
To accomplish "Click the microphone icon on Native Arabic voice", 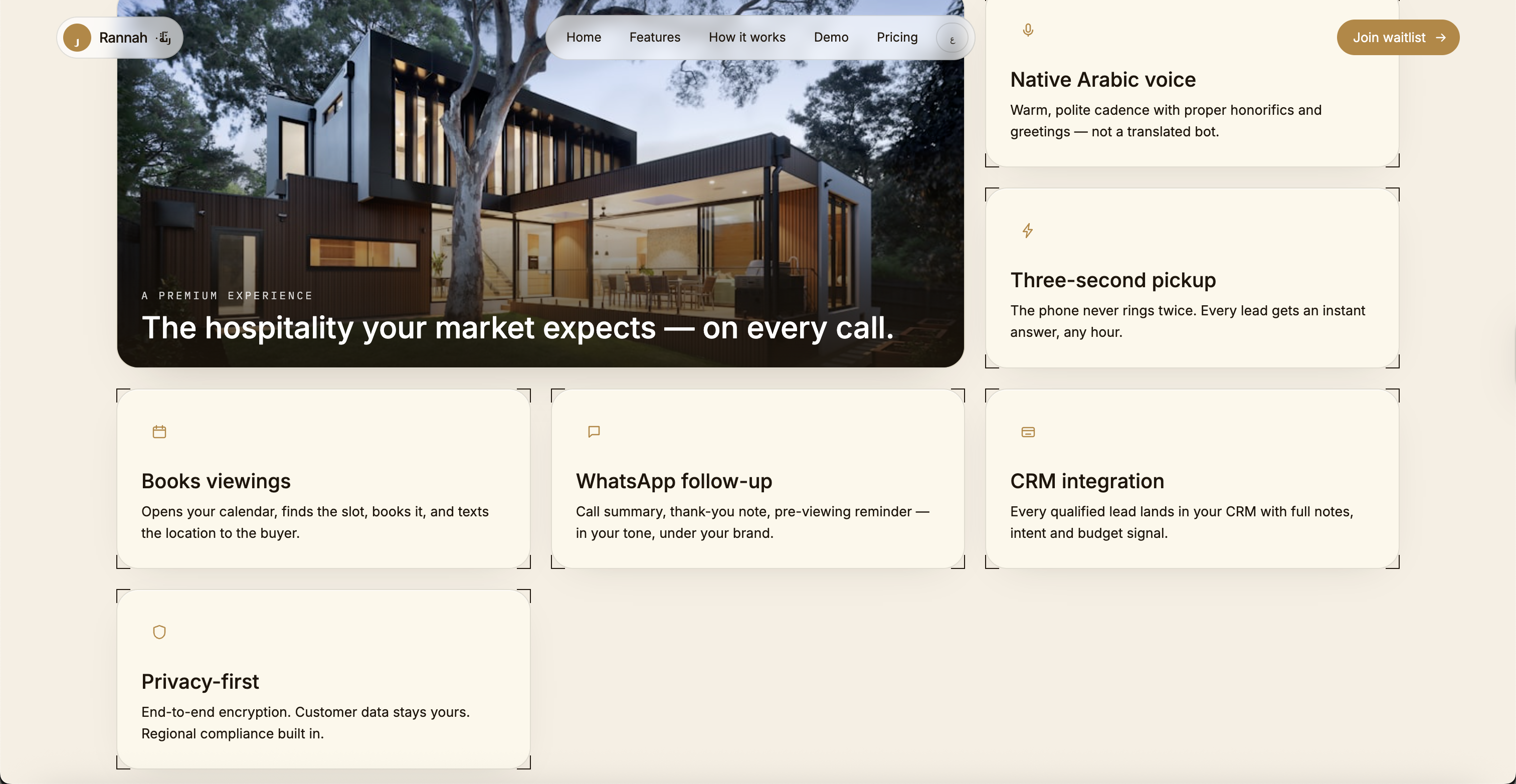I will tap(1028, 30).
